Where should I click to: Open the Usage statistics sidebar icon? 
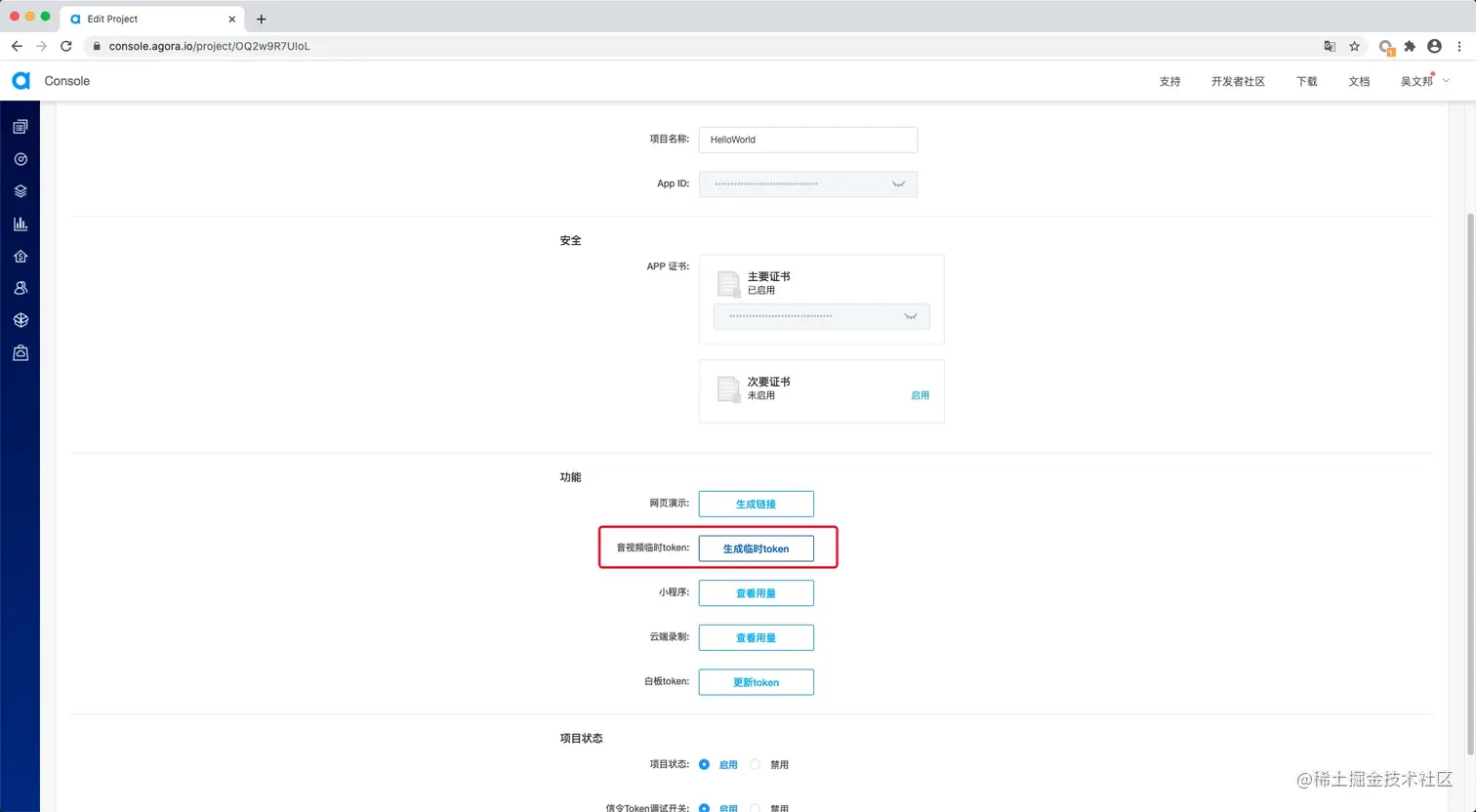pyautogui.click(x=20, y=158)
